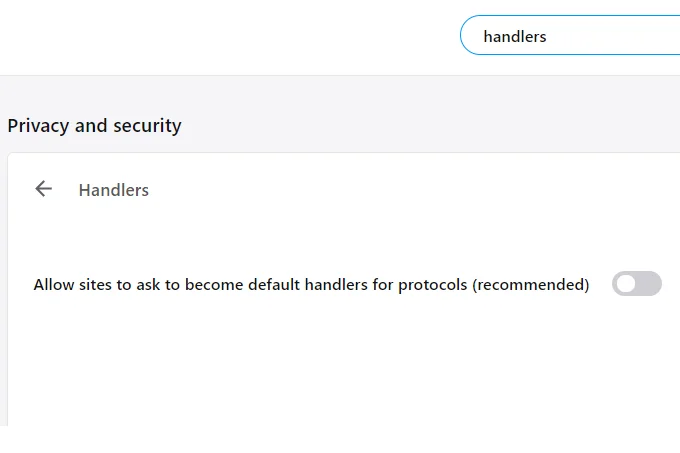680x453 pixels.
Task: Toggle the default protocol handlers switch
Action: [x=637, y=284]
